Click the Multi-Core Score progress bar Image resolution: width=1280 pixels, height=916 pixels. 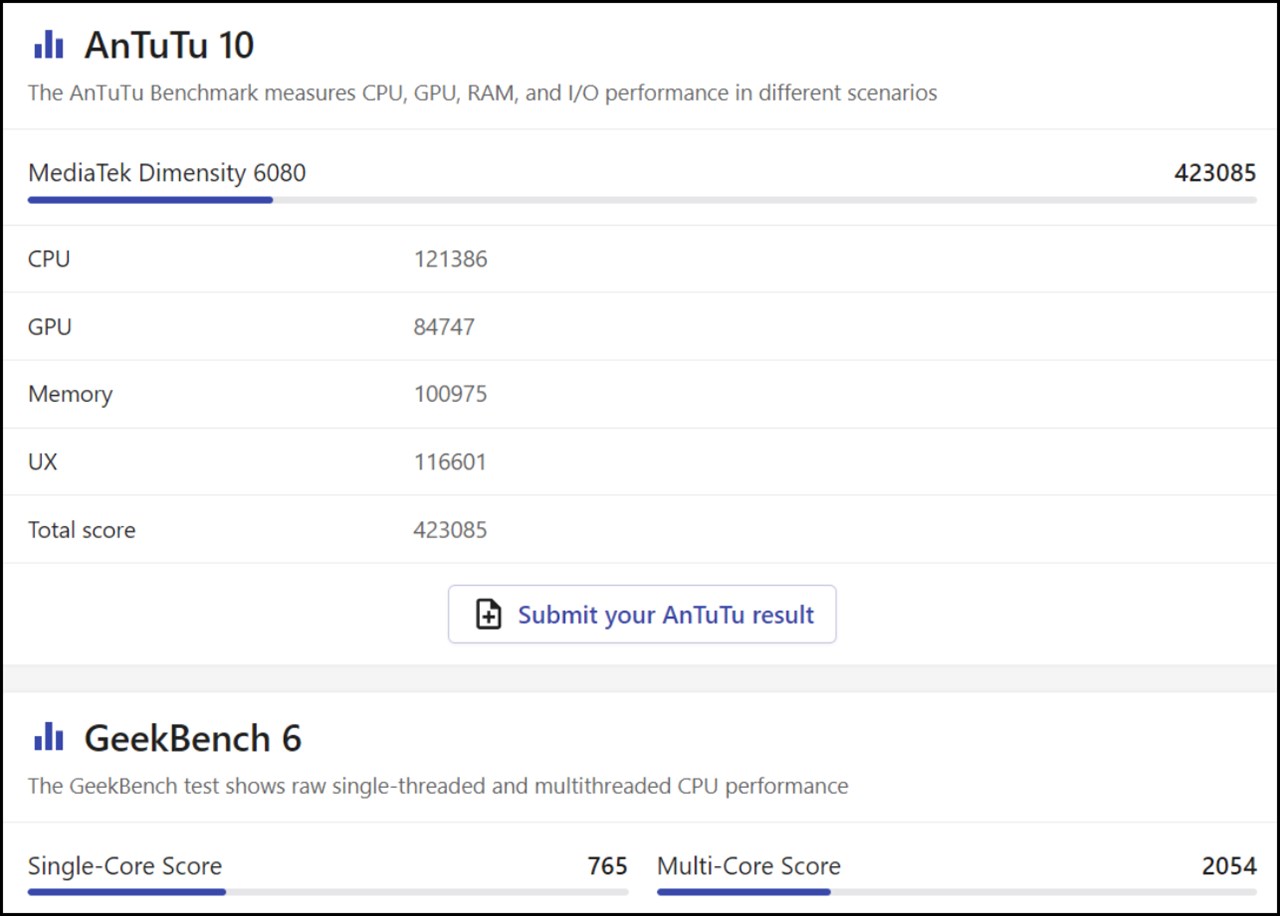tap(956, 891)
